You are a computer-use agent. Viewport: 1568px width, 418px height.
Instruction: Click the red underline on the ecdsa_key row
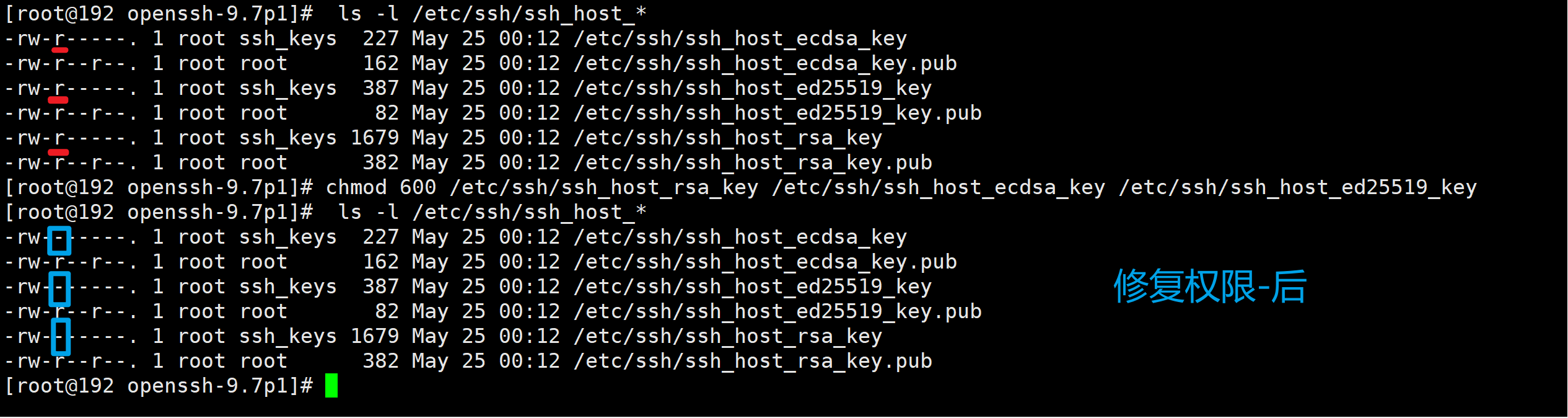click(59, 50)
